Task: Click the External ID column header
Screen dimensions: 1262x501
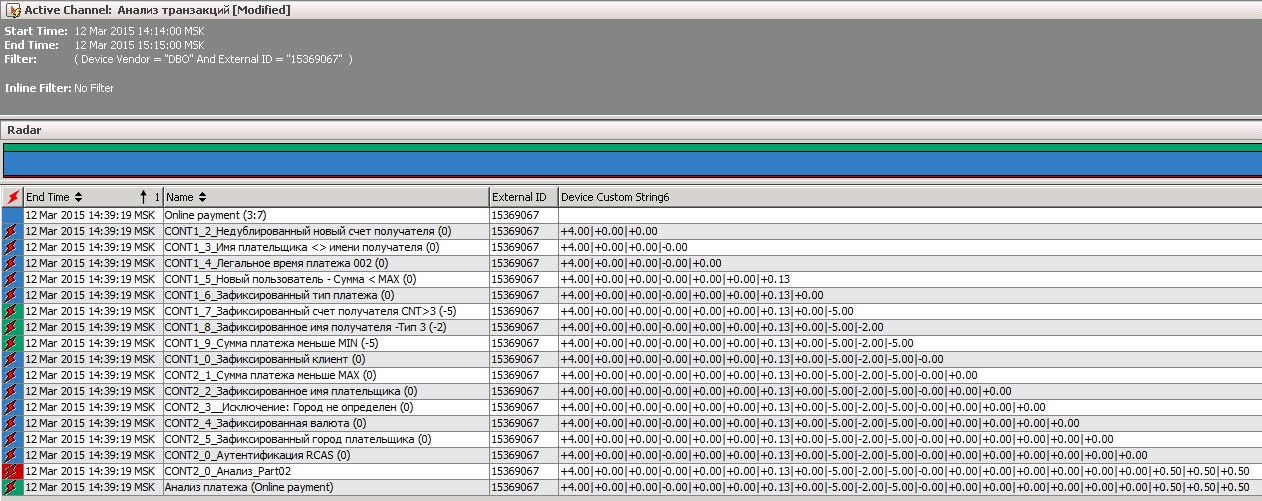Action: 519,197
